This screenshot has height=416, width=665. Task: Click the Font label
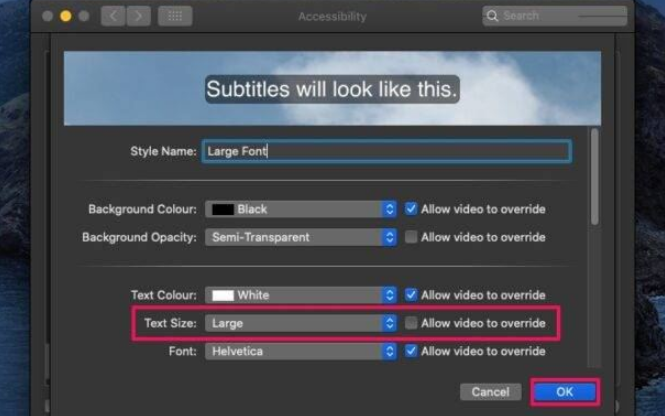pyautogui.click(x=182, y=352)
